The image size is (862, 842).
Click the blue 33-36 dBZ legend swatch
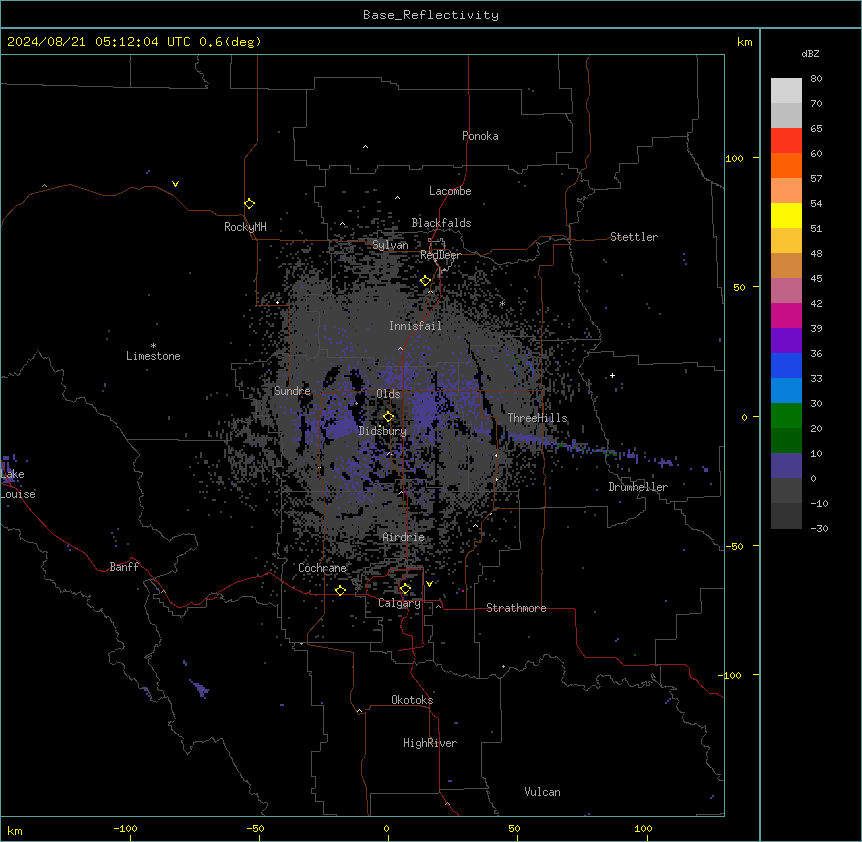(x=786, y=365)
